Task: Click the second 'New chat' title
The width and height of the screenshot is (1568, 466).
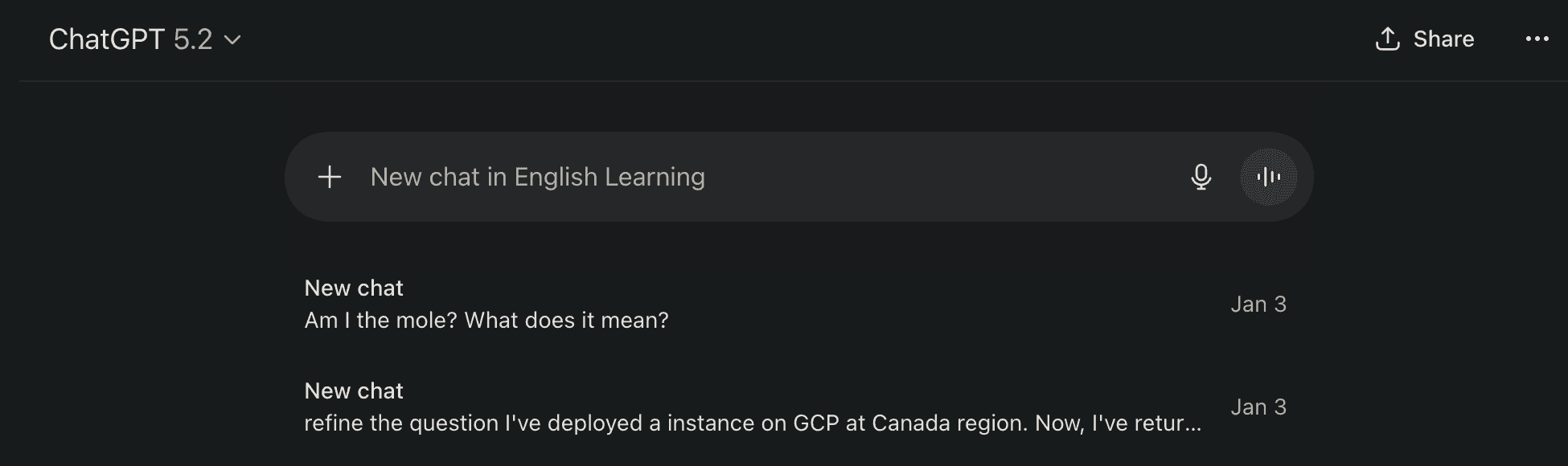Action: (x=354, y=390)
